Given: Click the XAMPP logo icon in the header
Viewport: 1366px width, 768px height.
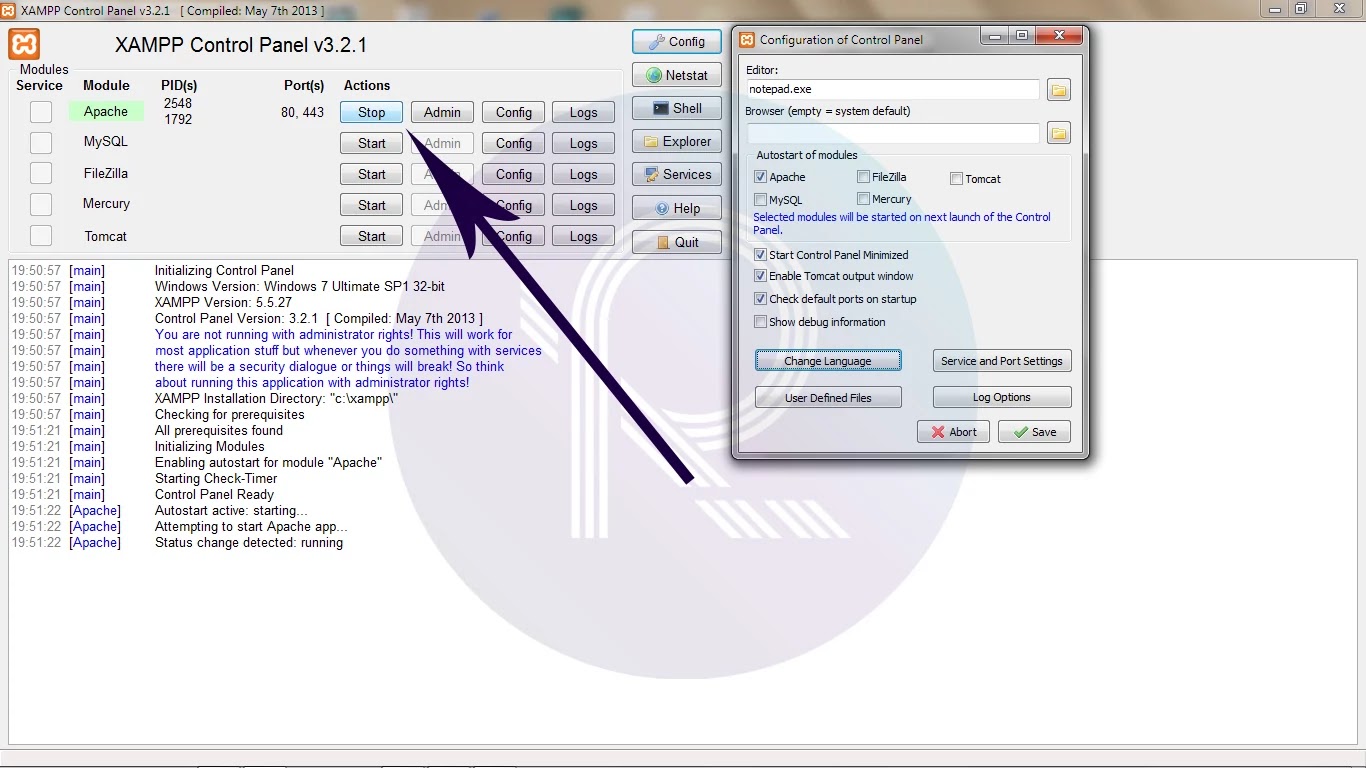Looking at the screenshot, I should pos(25,45).
